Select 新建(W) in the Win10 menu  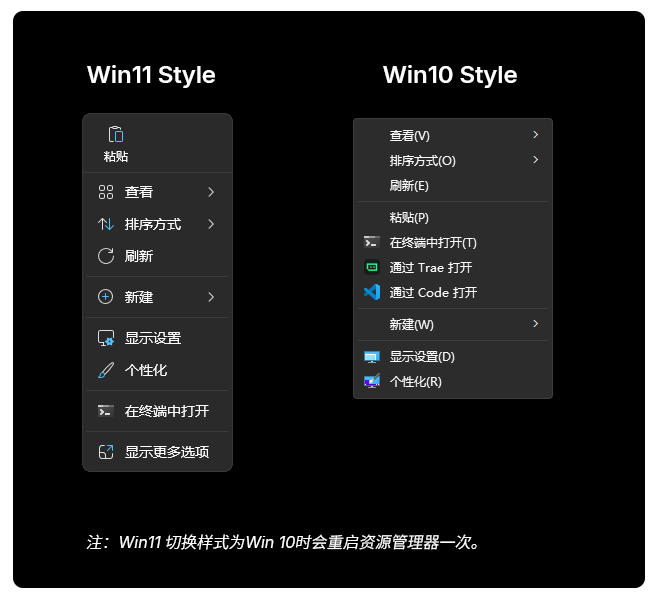coord(453,324)
